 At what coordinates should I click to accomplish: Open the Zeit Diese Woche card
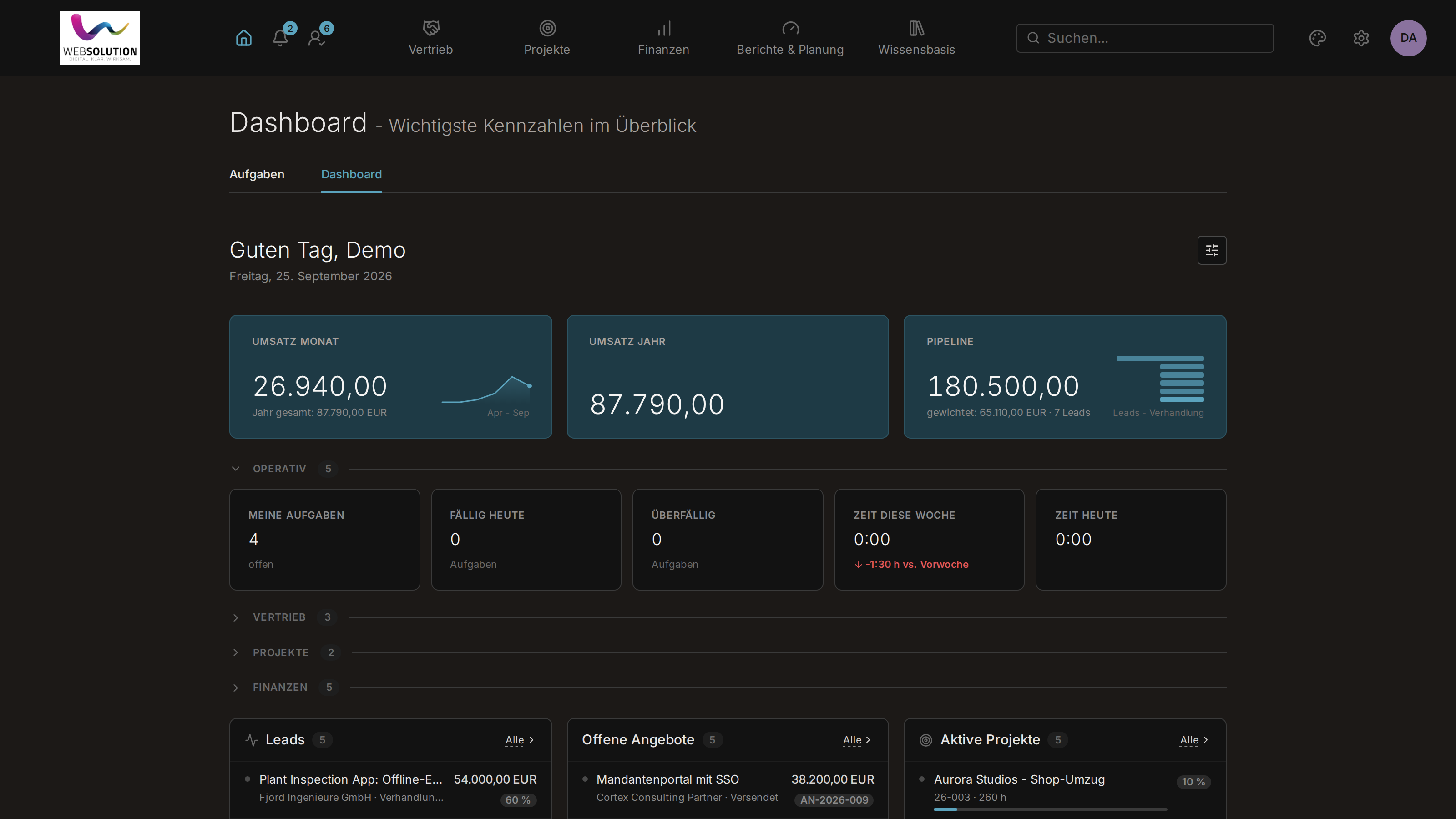click(929, 539)
